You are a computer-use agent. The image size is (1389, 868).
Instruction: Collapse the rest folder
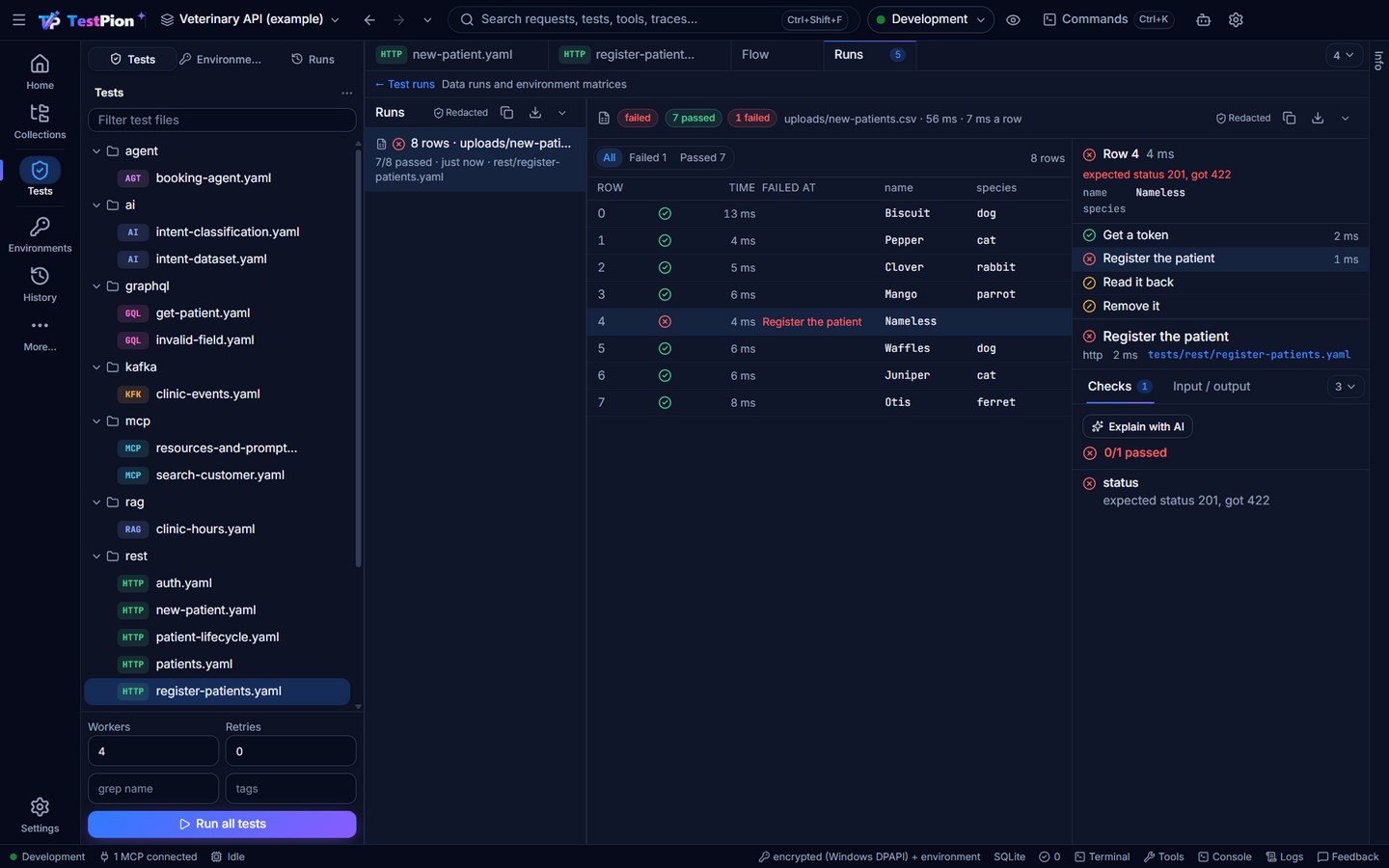pos(96,556)
